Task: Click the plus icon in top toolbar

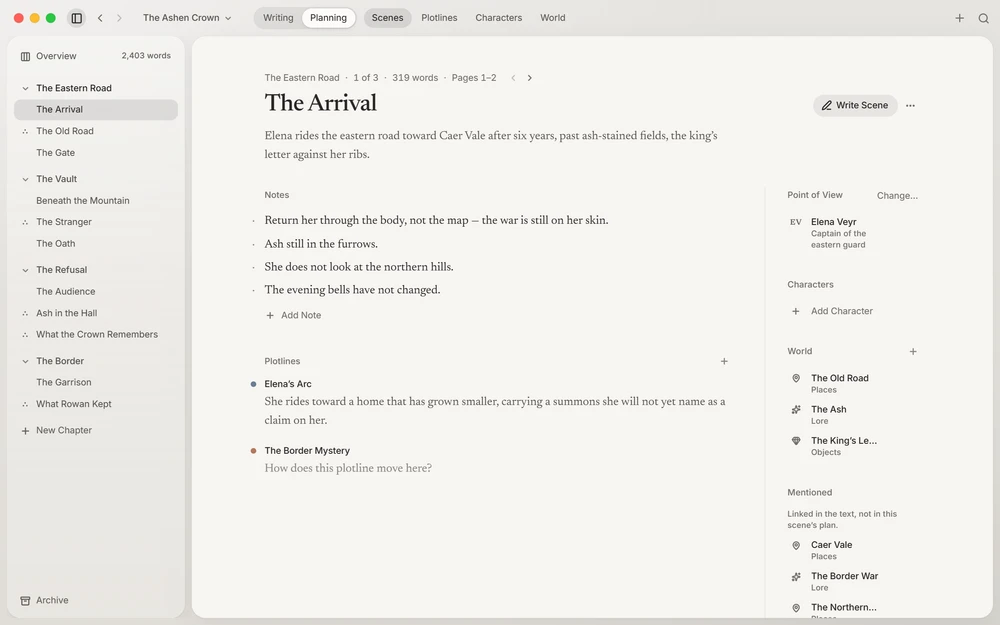Action: click(959, 18)
